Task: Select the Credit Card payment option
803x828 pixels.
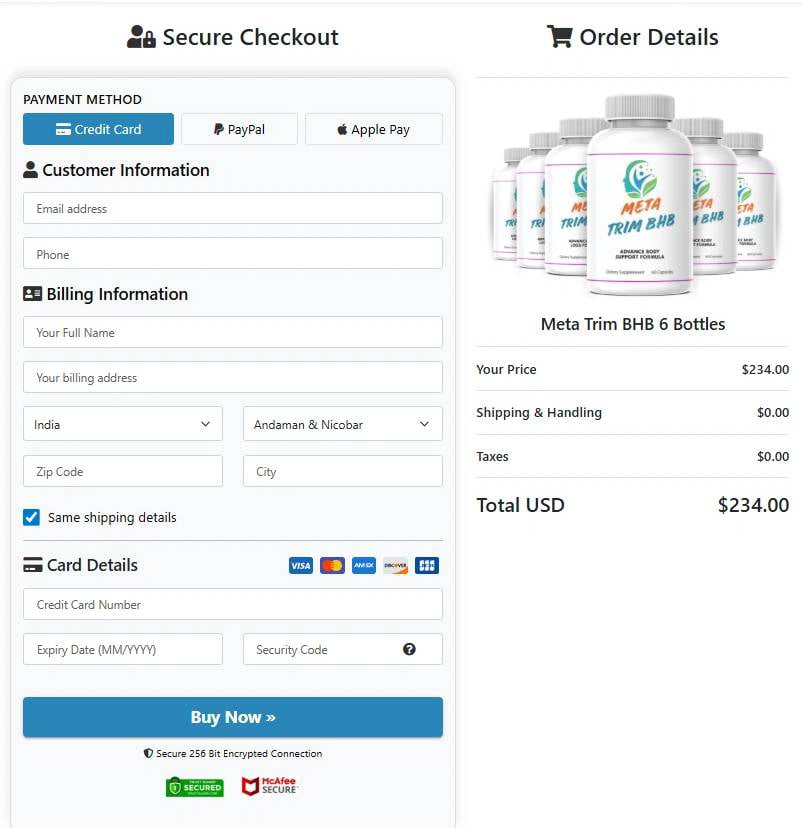Action: (x=97, y=128)
